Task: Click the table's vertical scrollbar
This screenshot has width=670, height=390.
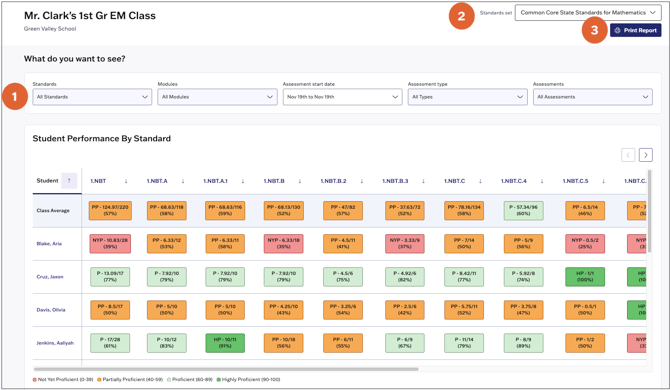Action: (649, 211)
